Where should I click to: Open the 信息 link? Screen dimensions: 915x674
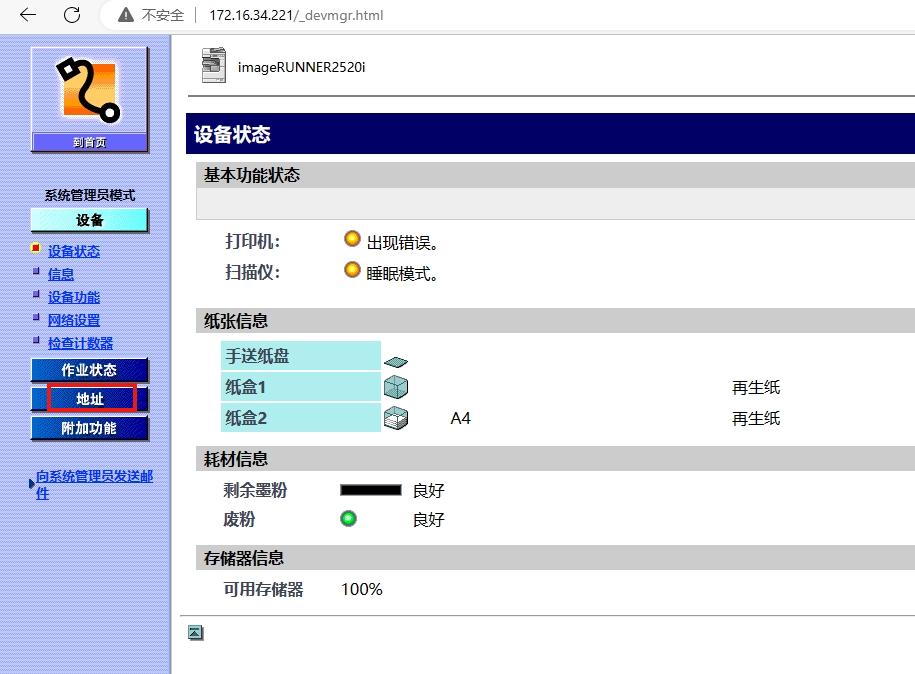tap(61, 274)
